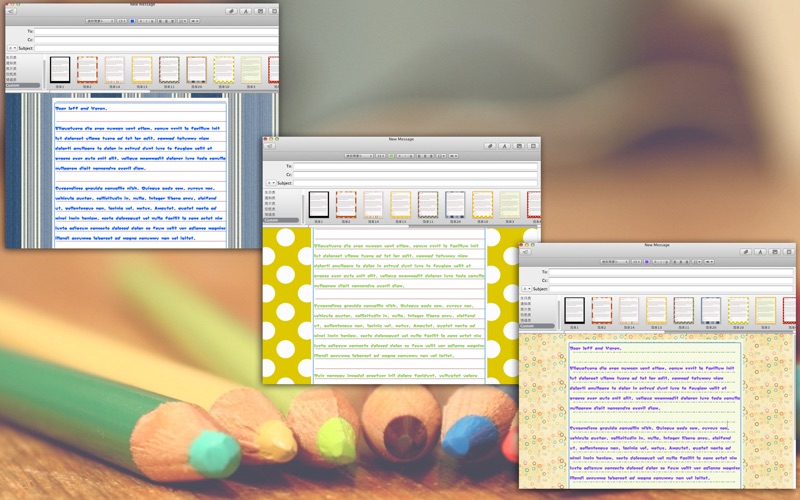
Task: Choose orange dashed stationery thumbnail in floral window
Action: pos(602,310)
